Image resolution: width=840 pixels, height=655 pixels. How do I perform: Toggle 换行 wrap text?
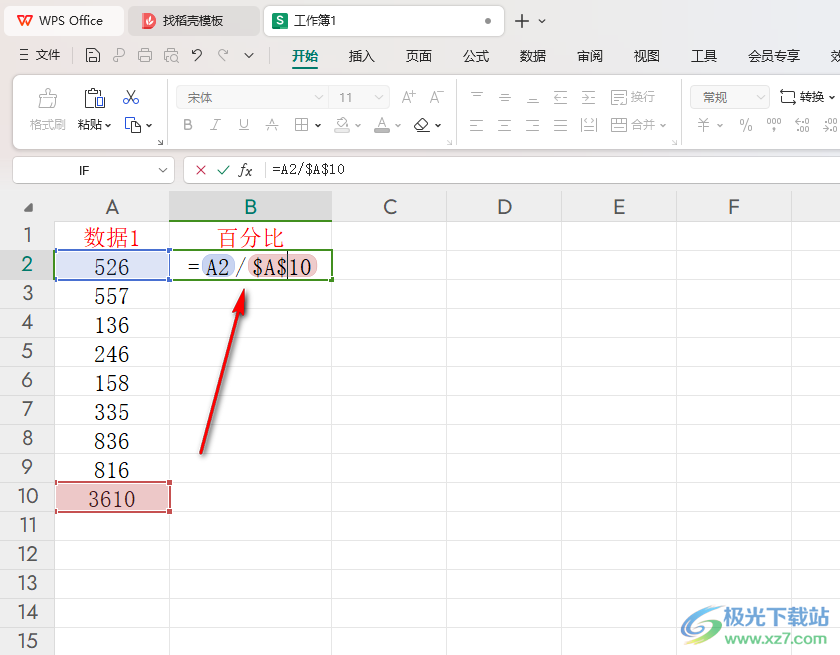click(633, 97)
